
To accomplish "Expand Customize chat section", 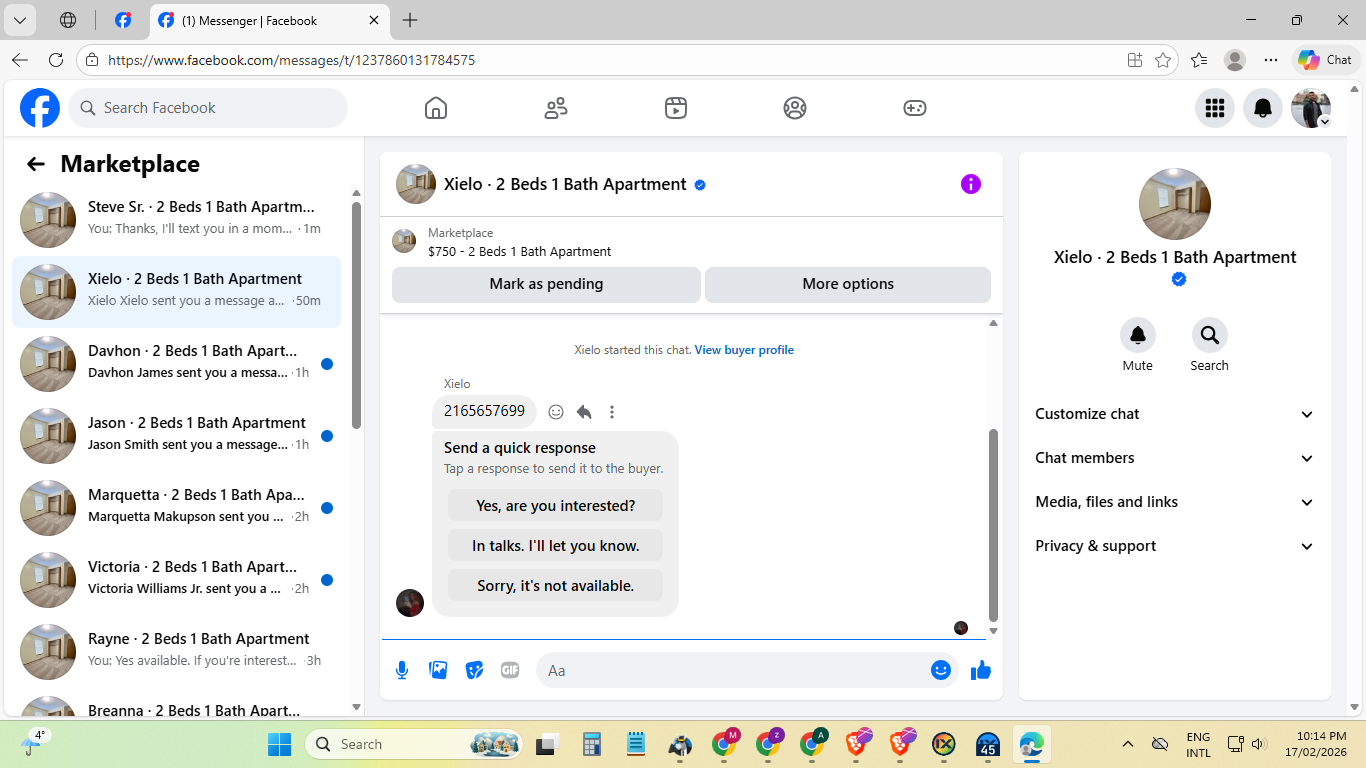I will pyautogui.click(x=1175, y=414).
